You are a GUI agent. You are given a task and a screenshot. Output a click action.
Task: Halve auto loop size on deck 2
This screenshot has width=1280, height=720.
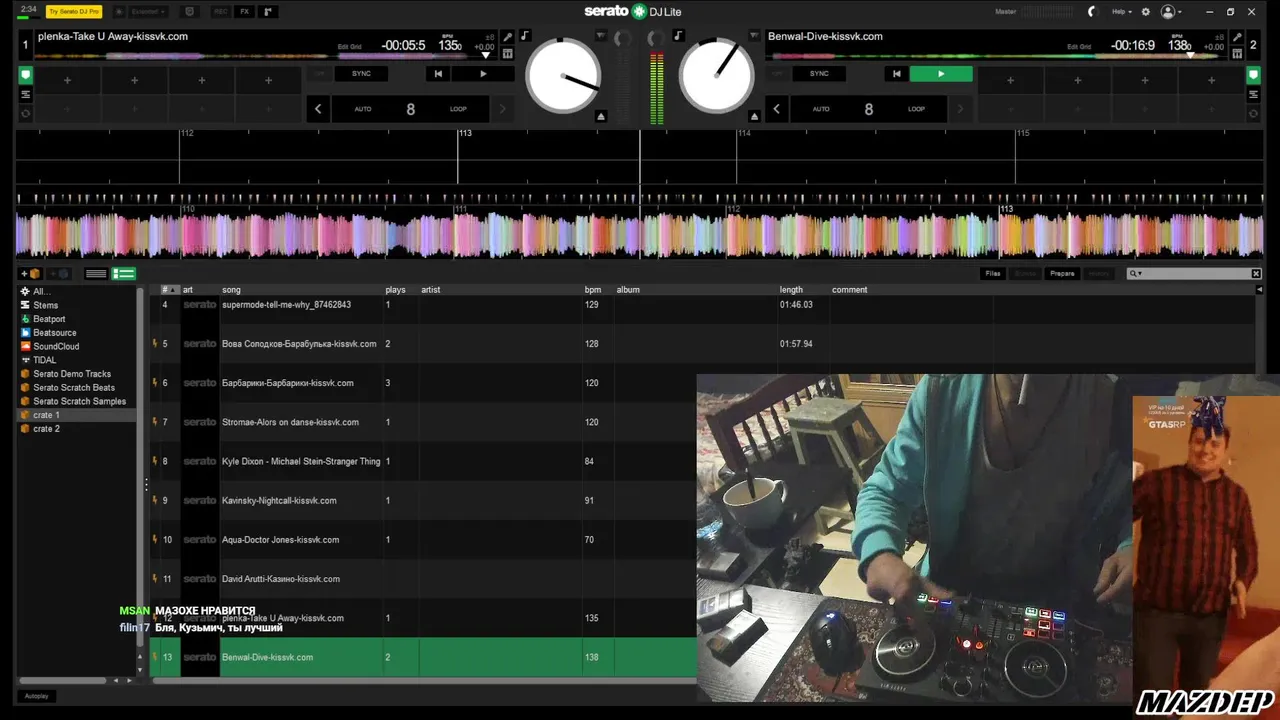pyautogui.click(x=776, y=109)
